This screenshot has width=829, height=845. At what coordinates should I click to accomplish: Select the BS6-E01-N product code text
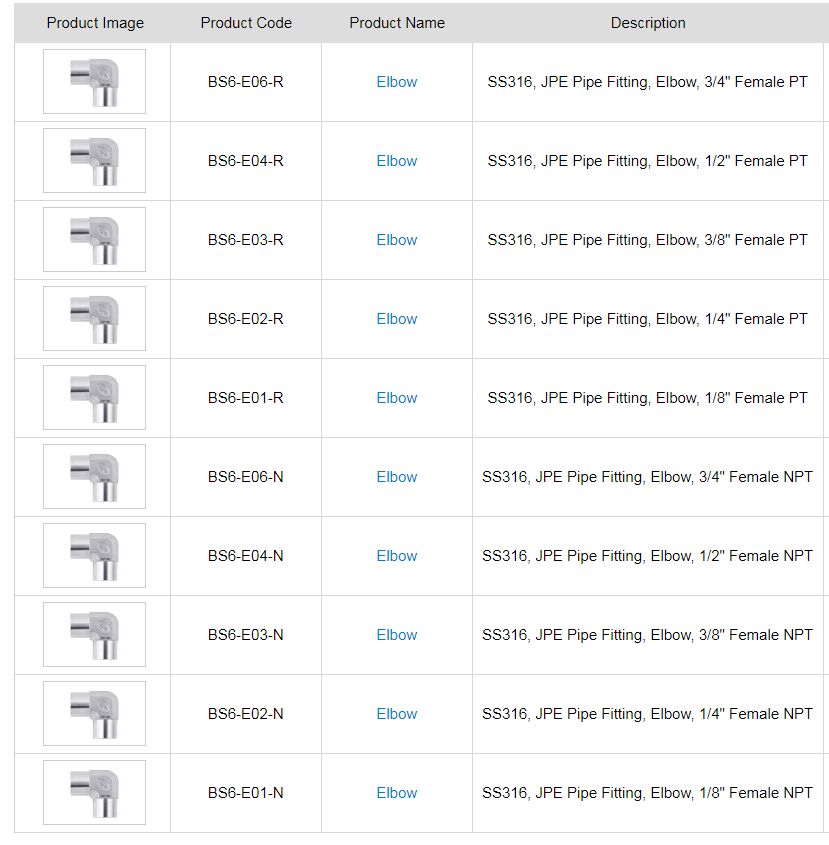point(246,793)
